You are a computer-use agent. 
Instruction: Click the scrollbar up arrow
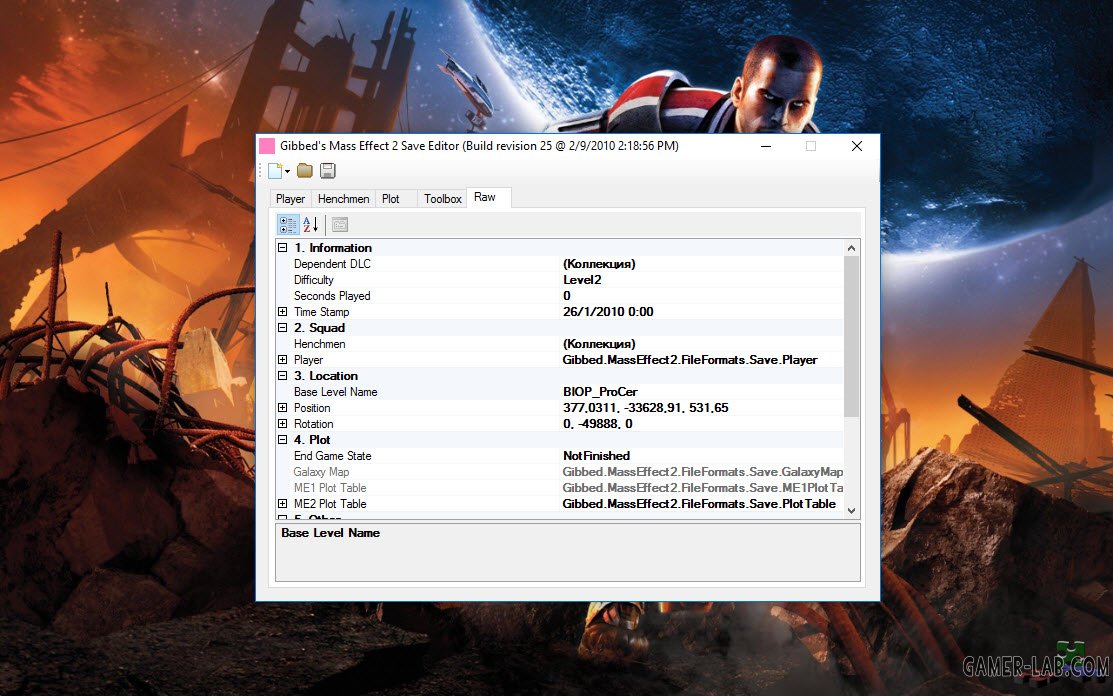click(852, 248)
